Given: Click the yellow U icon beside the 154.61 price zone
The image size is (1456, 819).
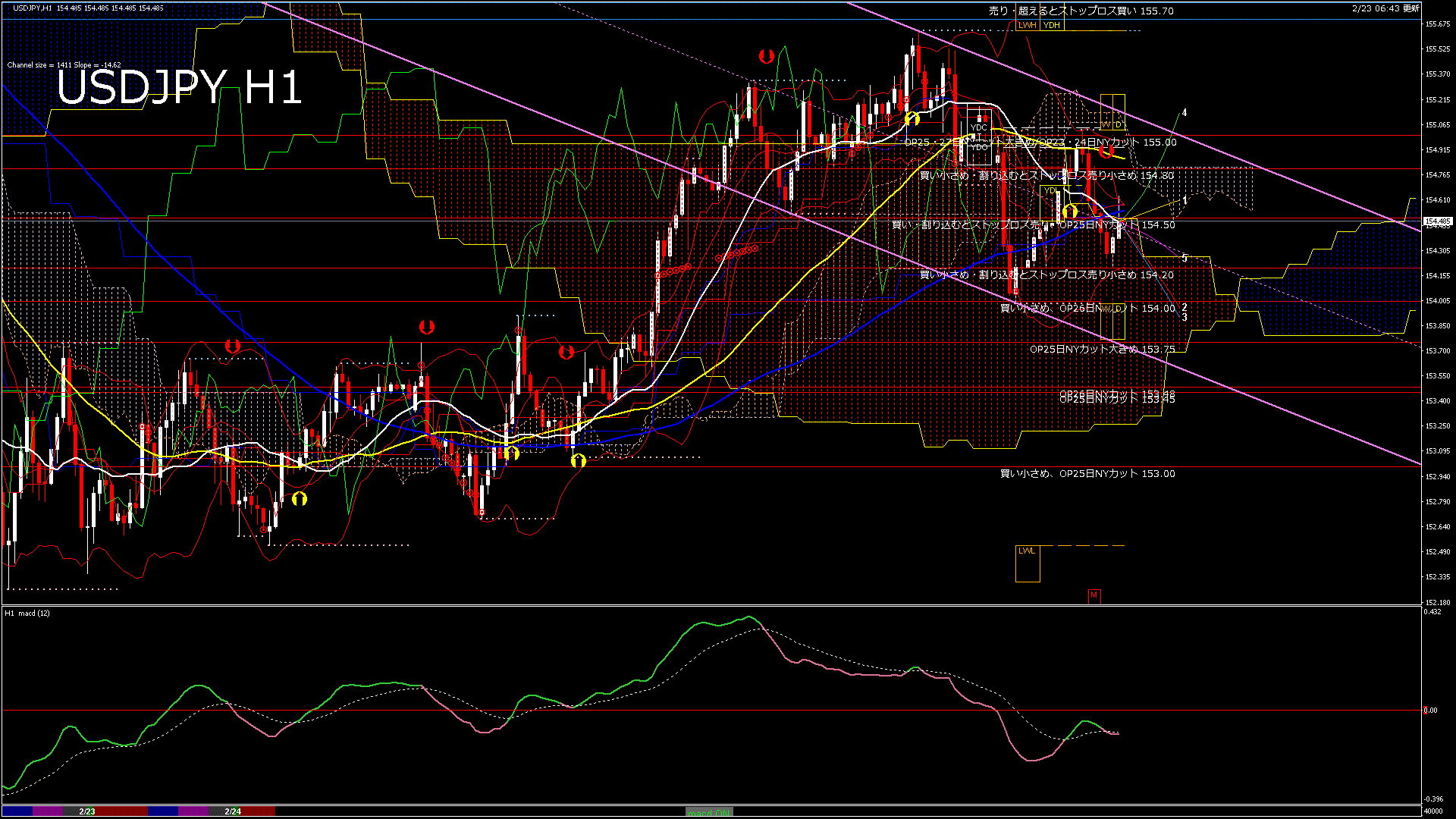Looking at the screenshot, I should [1069, 210].
